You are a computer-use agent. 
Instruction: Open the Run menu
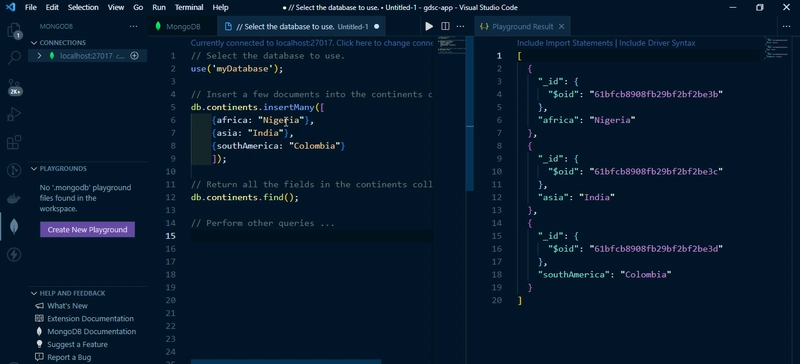159,7
